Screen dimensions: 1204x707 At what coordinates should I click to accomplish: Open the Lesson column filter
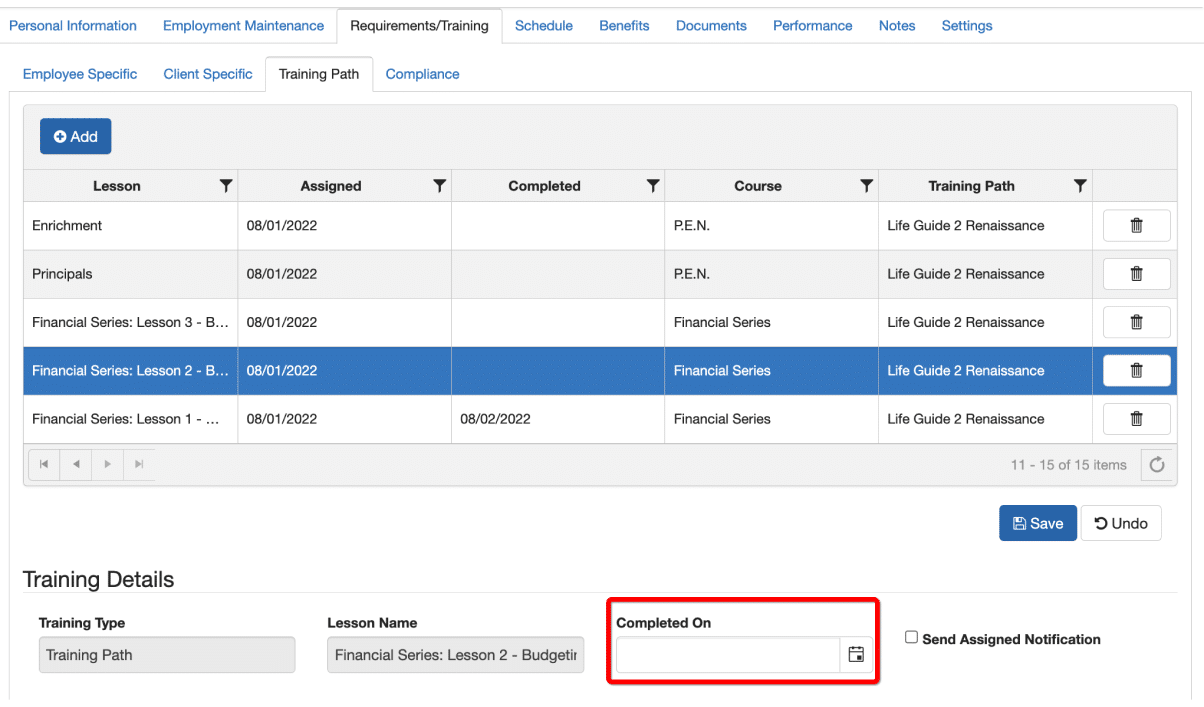(x=226, y=186)
